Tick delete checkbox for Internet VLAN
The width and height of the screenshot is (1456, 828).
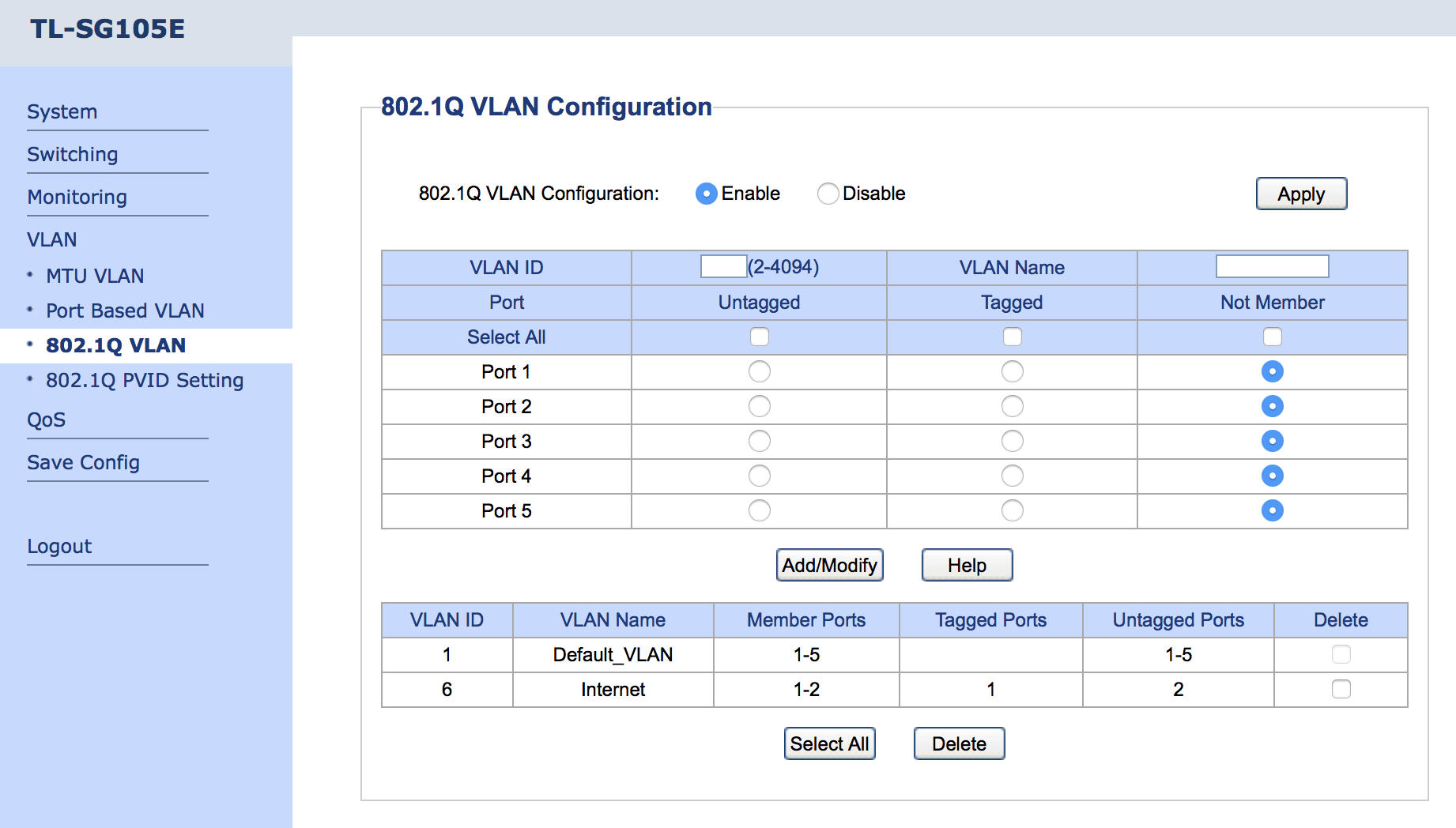click(1341, 689)
